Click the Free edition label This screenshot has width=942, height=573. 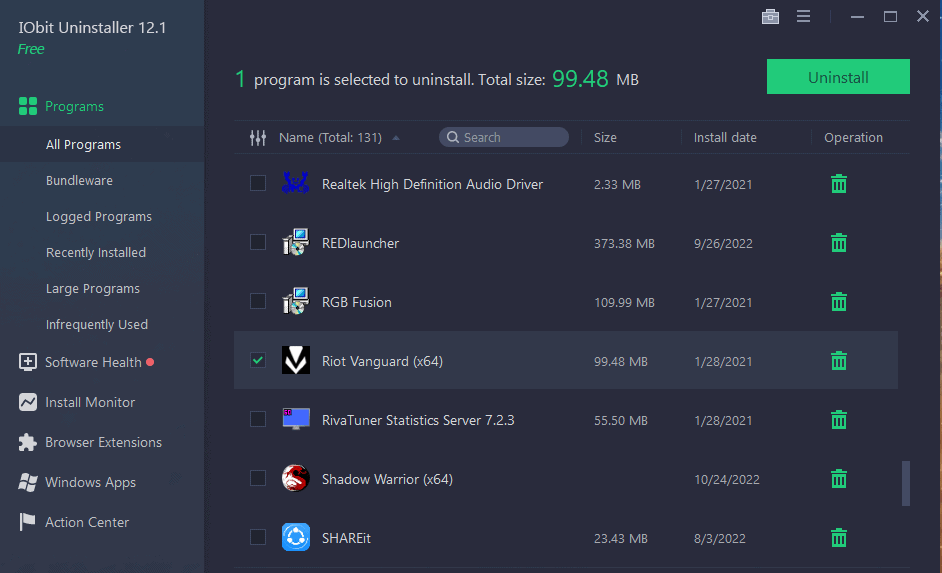click(31, 49)
